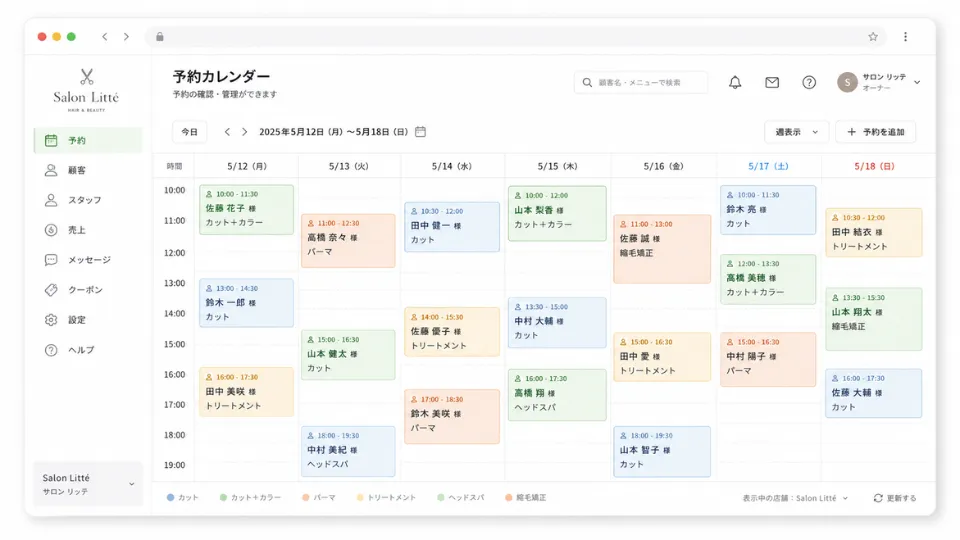960x540 pixels.
Task: Open ヘルプ in sidebar
Action: tap(88, 350)
